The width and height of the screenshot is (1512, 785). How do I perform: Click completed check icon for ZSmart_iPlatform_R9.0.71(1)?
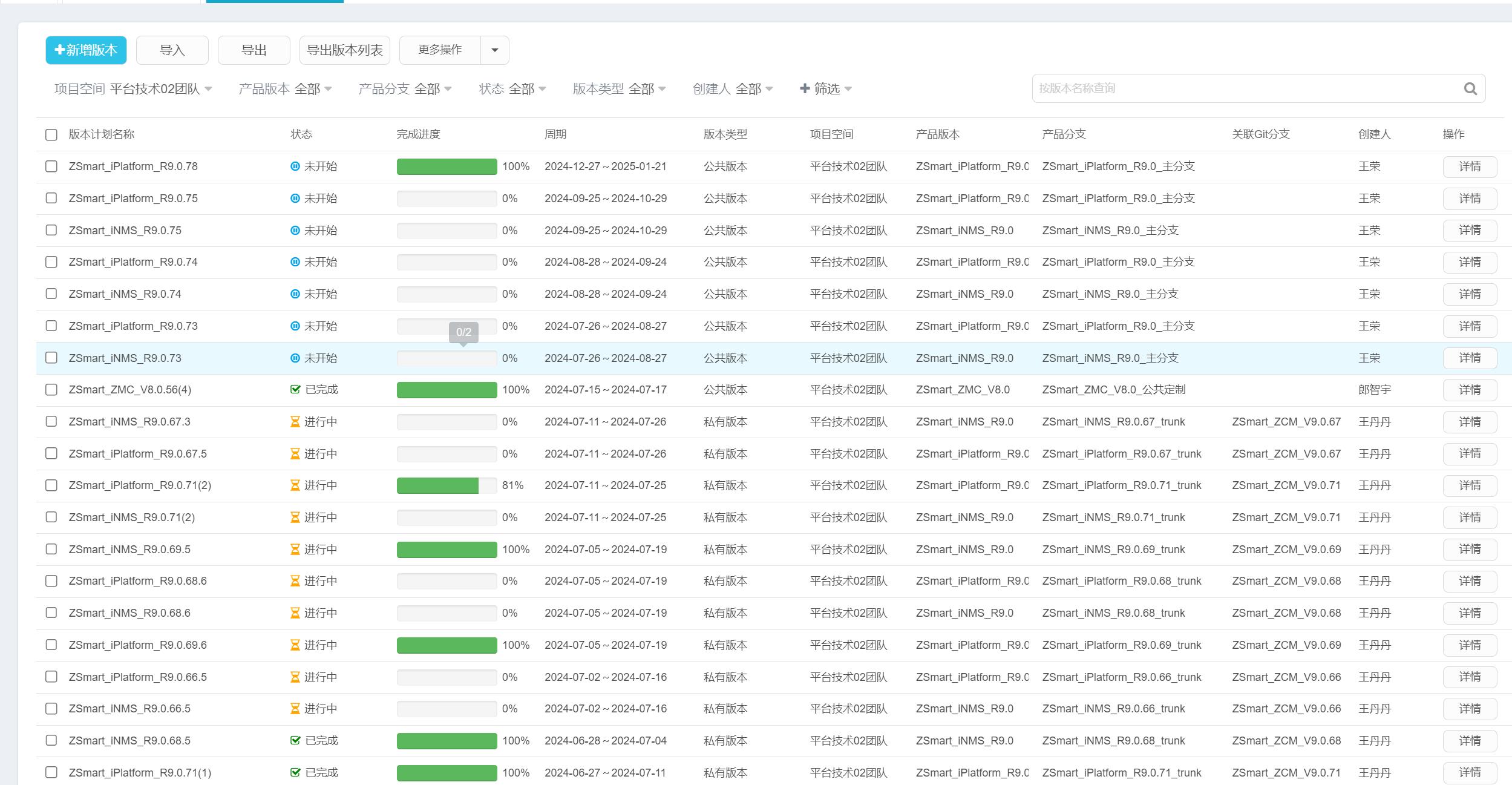(x=295, y=773)
